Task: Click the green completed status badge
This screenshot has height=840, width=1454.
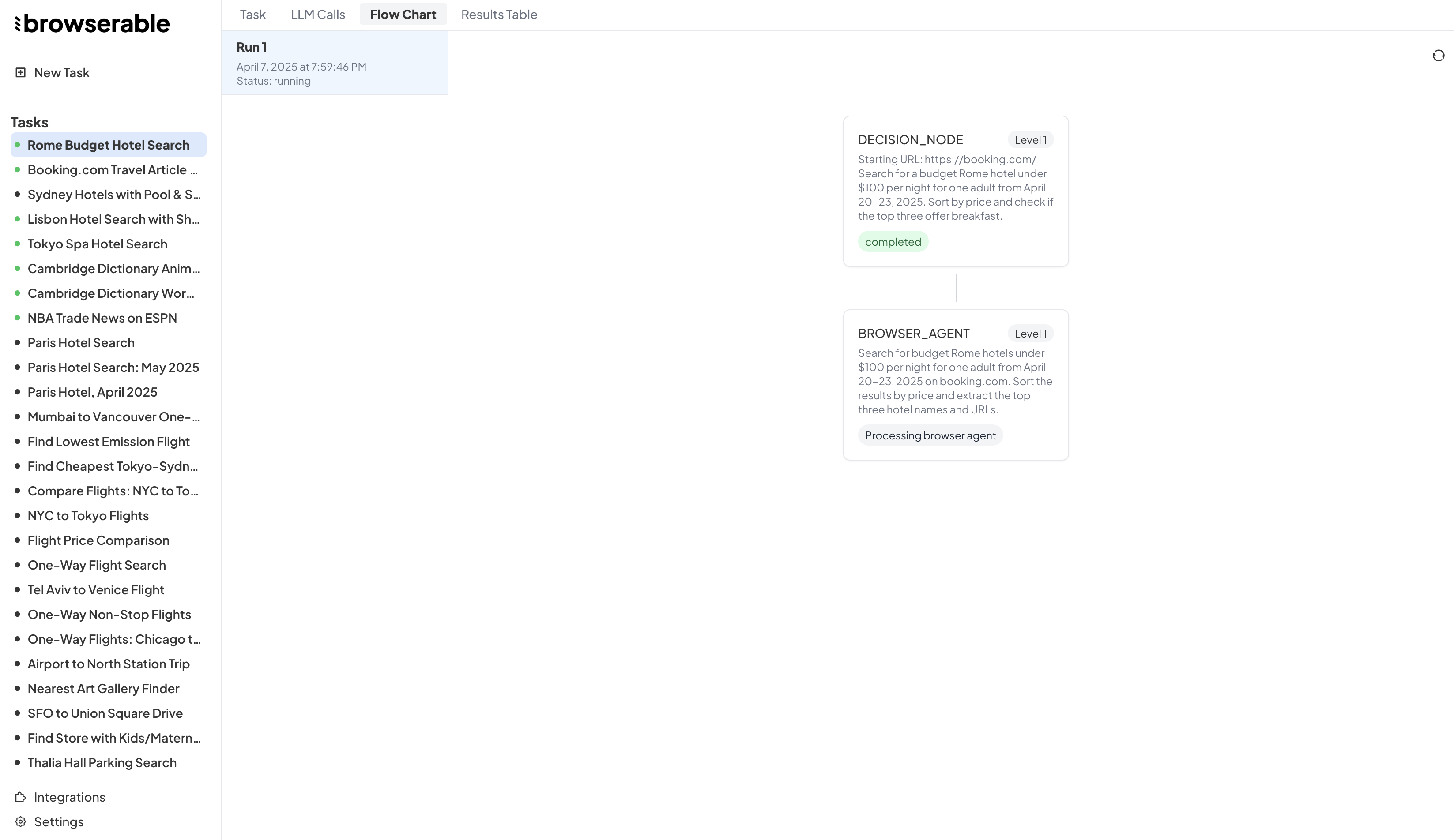Action: tap(893, 242)
